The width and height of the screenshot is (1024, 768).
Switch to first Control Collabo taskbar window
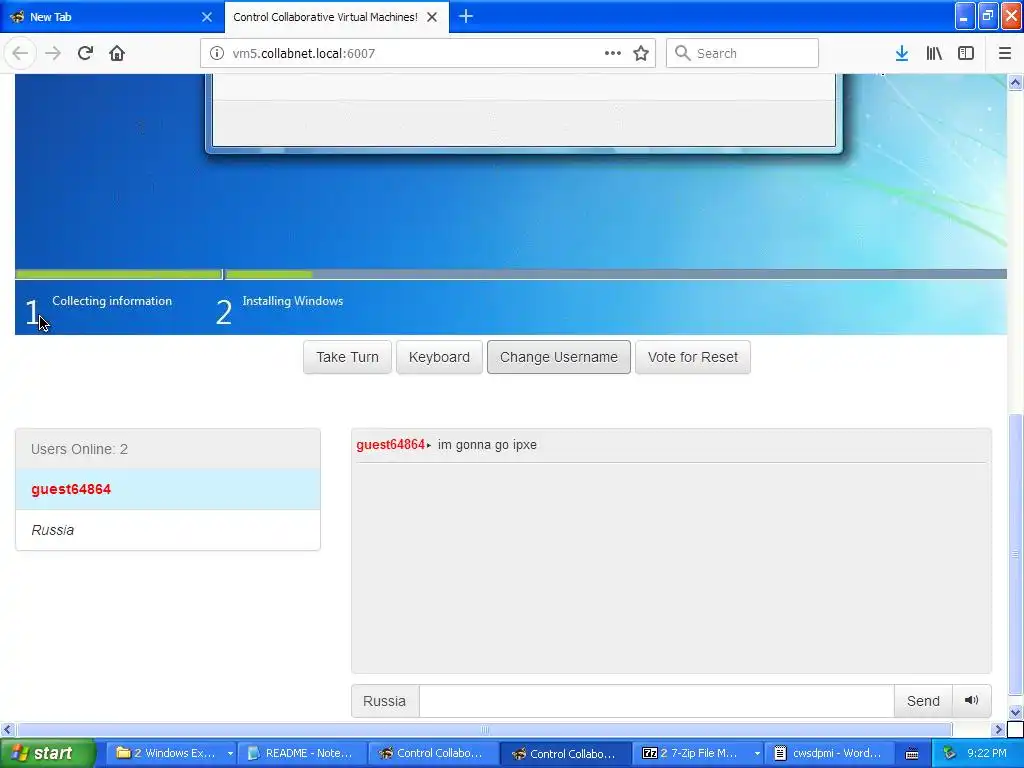point(433,753)
